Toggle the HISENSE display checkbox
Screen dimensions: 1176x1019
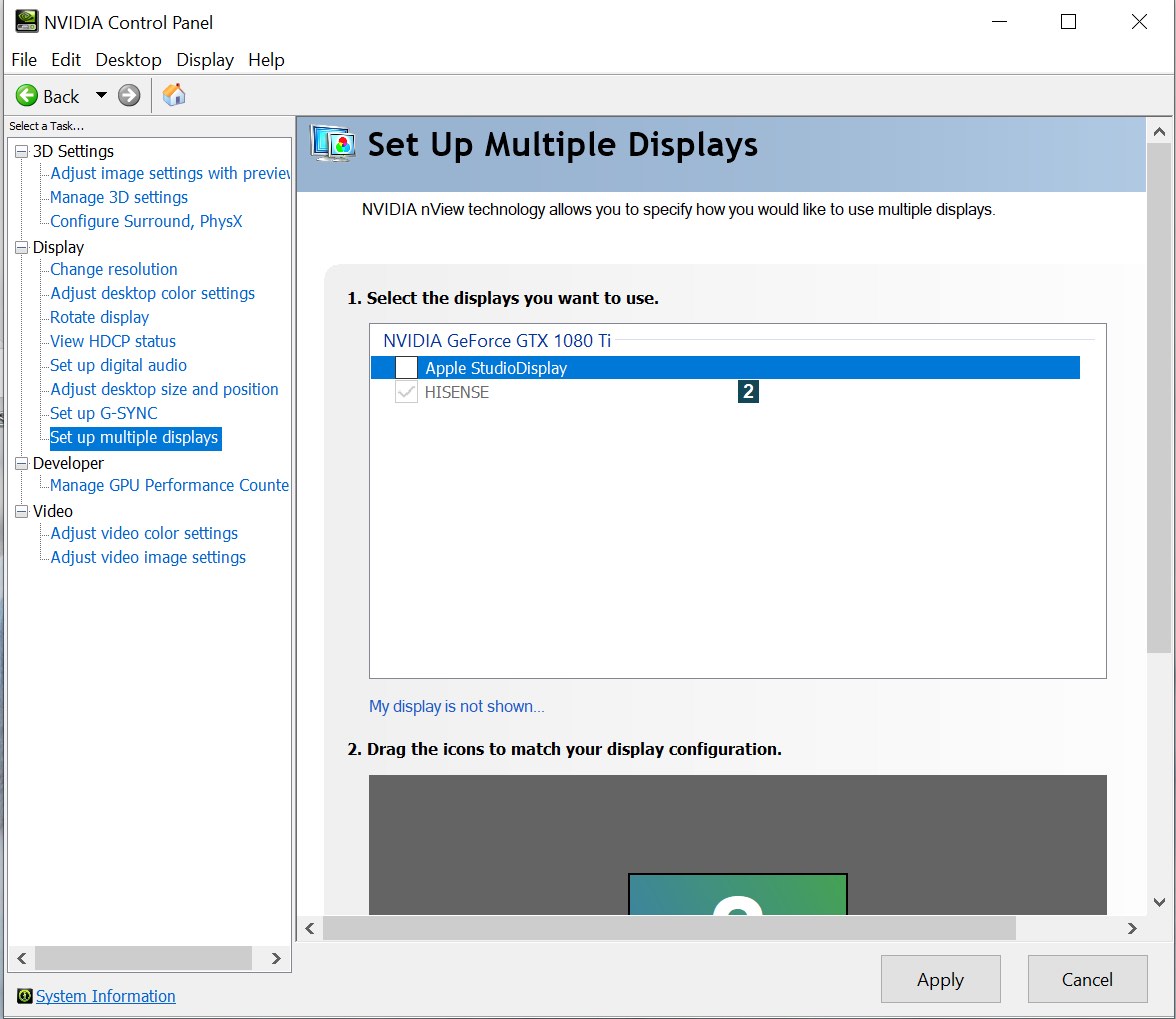[406, 391]
